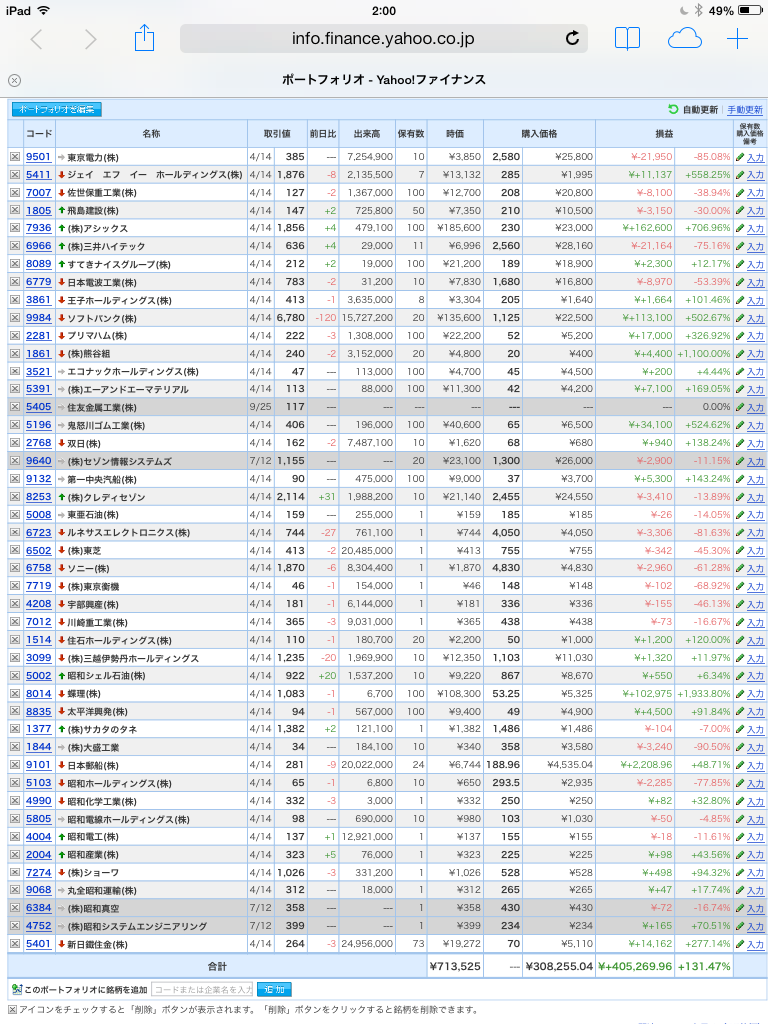
Task: Click up arrow icon beside 飛島建設
Action: pos(61,210)
